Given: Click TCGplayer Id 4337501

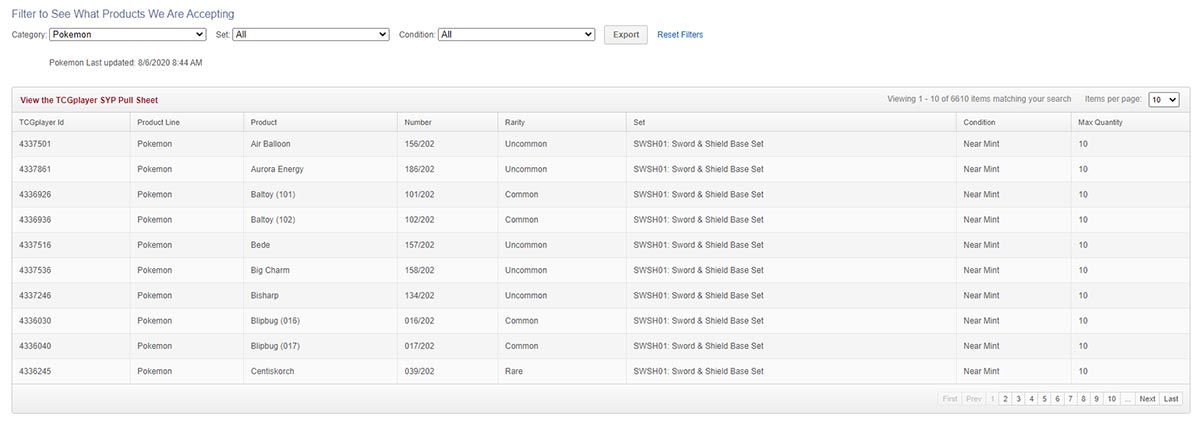Looking at the screenshot, I should click(x=35, y=144).
